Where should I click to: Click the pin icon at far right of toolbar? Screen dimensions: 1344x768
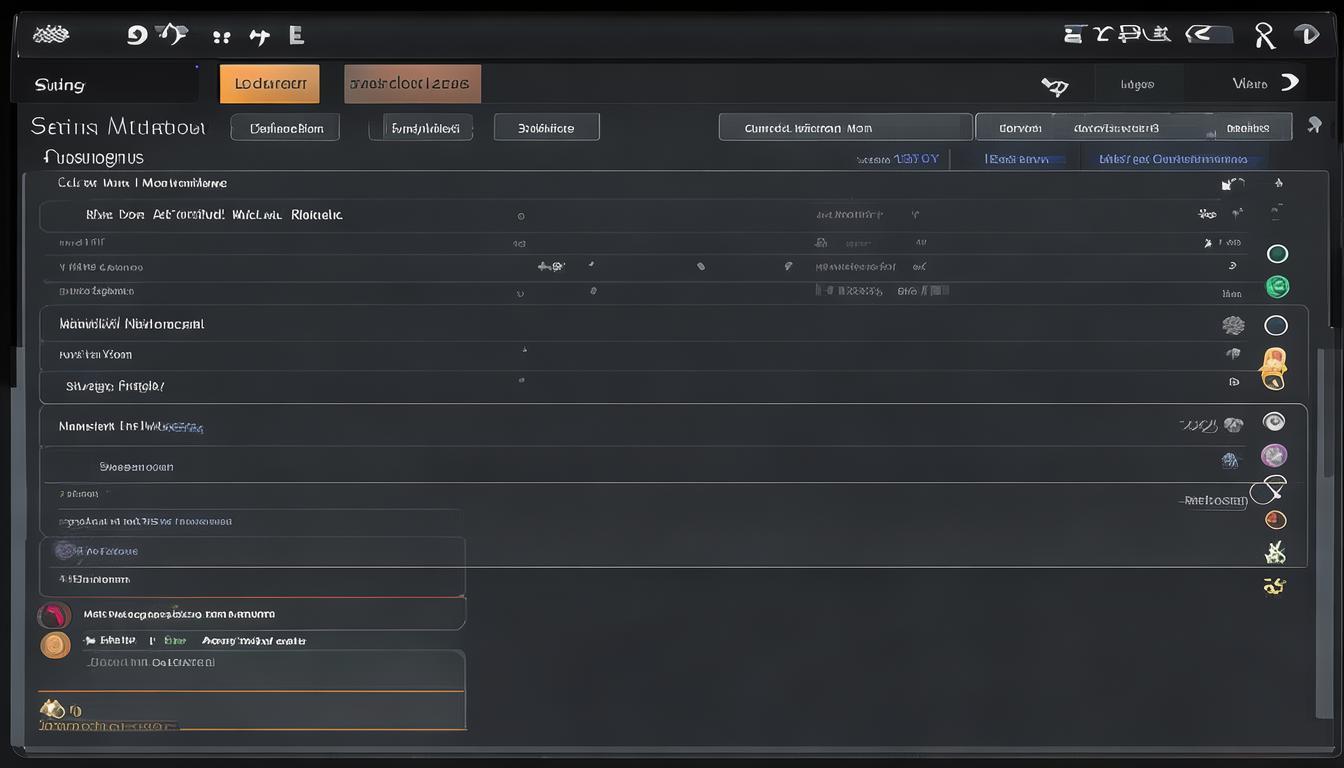point(1315,125)
